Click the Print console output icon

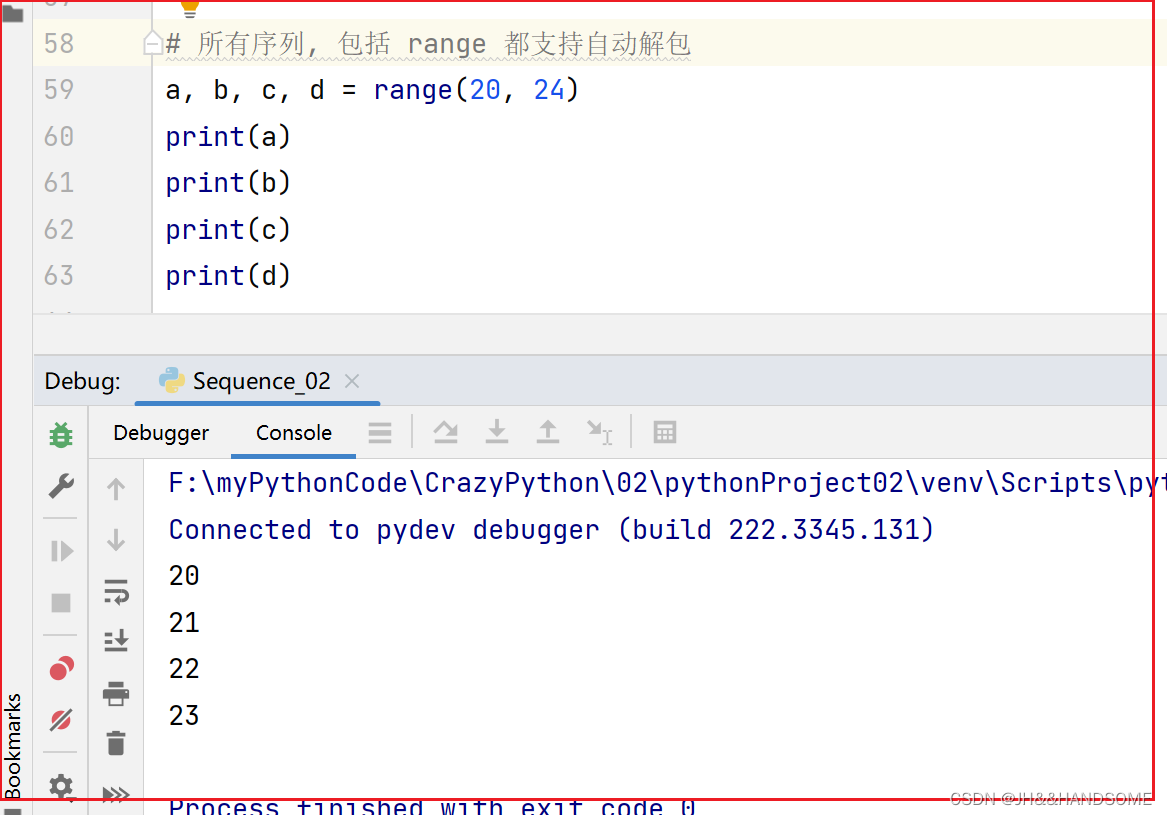pyautogui.click(x=116, y=693)
